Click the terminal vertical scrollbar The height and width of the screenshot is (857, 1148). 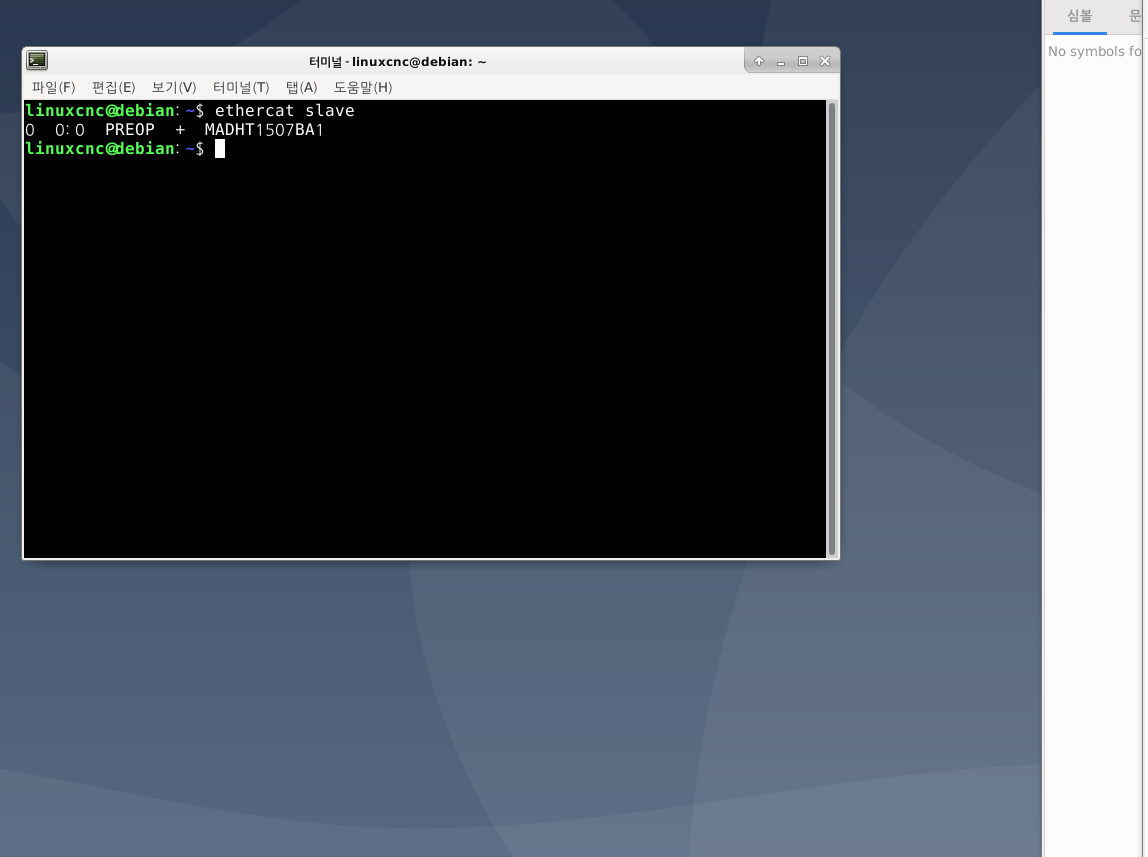point(832,329)
